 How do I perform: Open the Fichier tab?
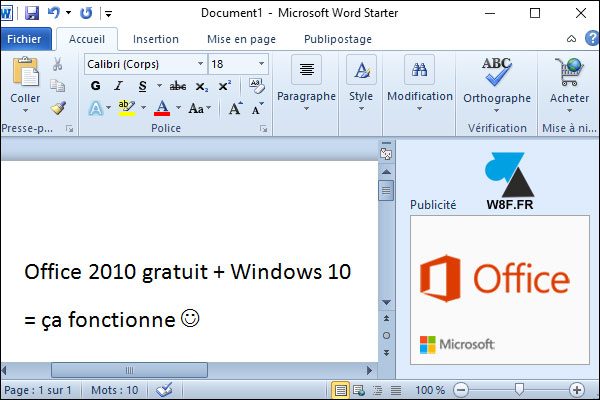25,39
